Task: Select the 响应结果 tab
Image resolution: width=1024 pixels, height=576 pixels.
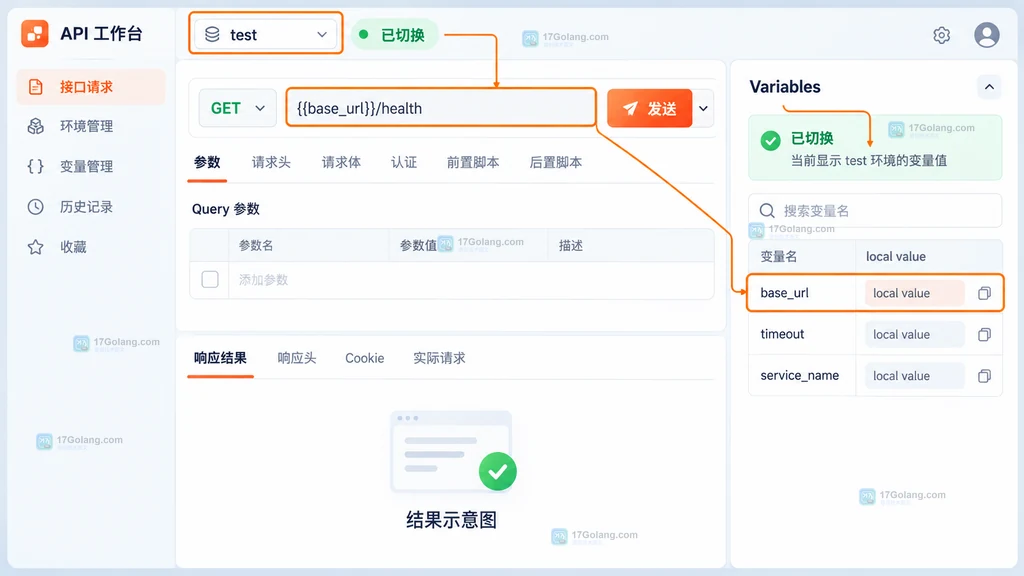Action: click(220, 359)
